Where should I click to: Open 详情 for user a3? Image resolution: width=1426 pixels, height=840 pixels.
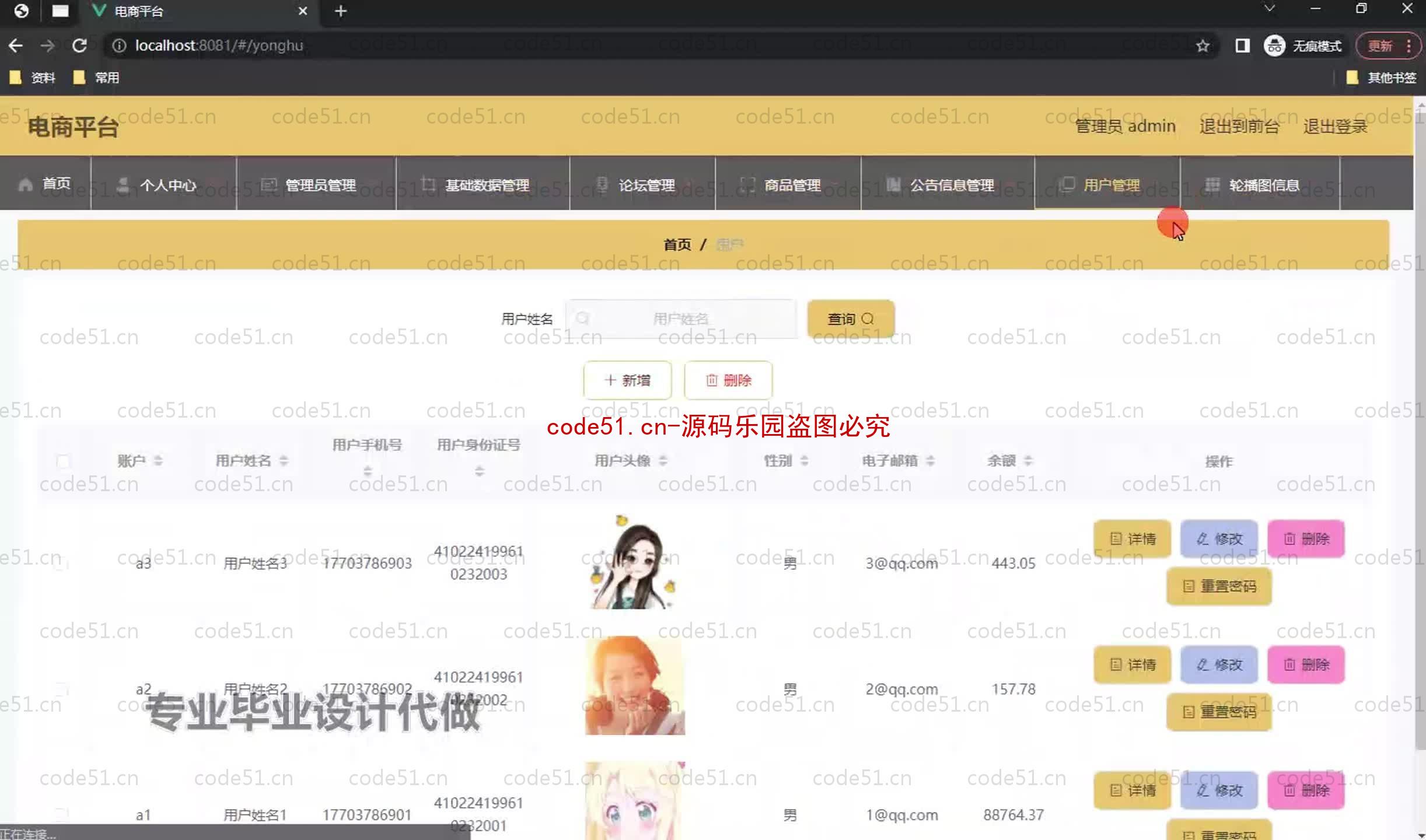pos(1132,538)
